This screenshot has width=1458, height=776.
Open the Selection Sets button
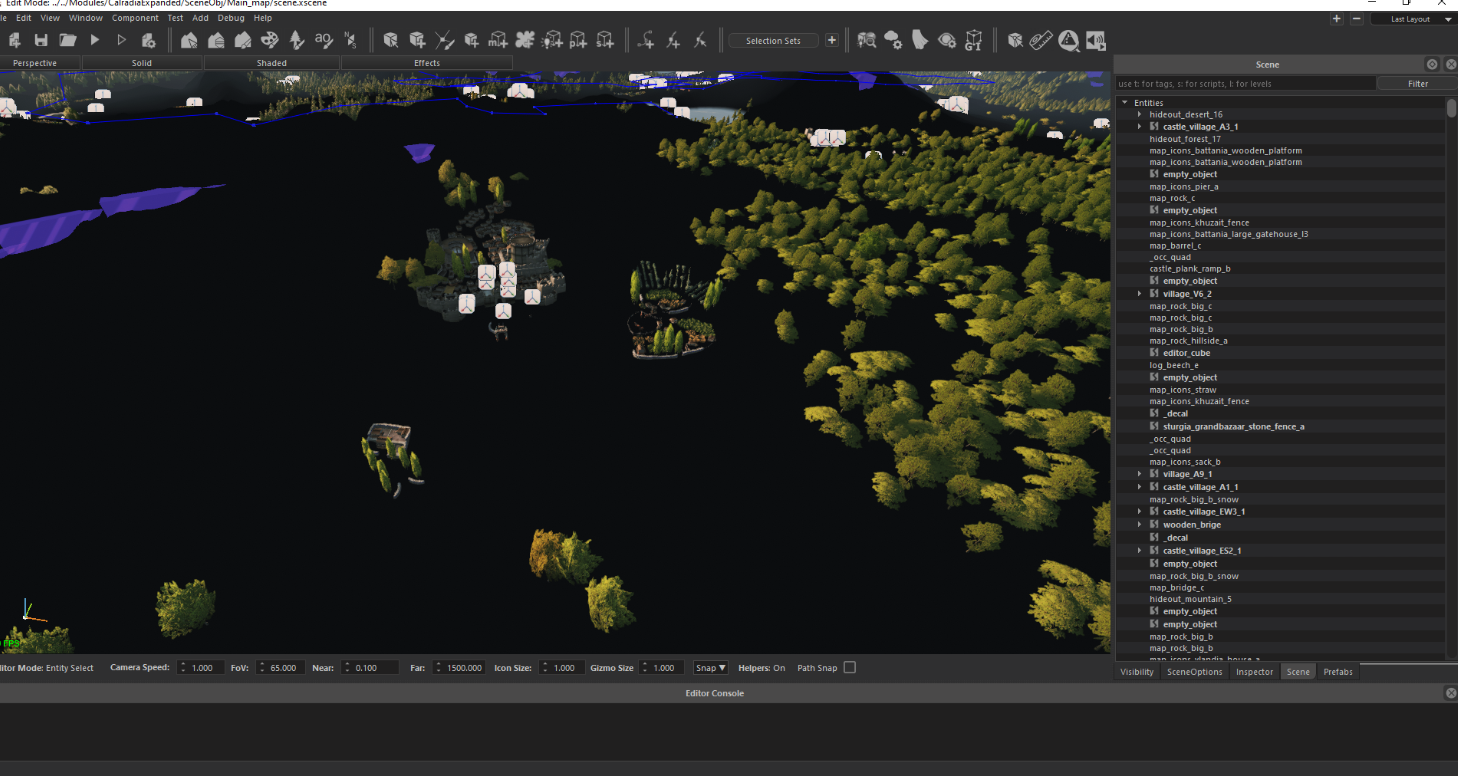pyautogui.click(x=774, y=41)
